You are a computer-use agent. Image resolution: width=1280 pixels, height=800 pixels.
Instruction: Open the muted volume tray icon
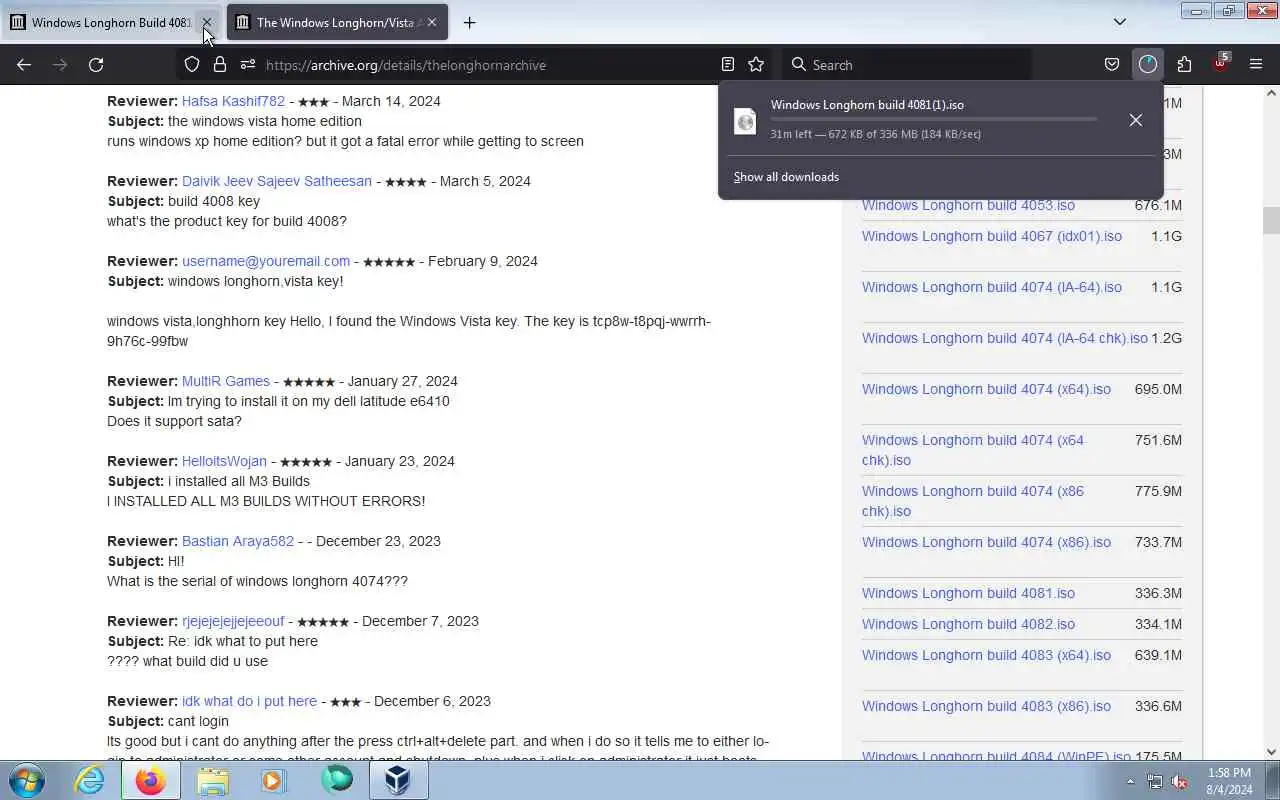click(x=1180, y=781)
